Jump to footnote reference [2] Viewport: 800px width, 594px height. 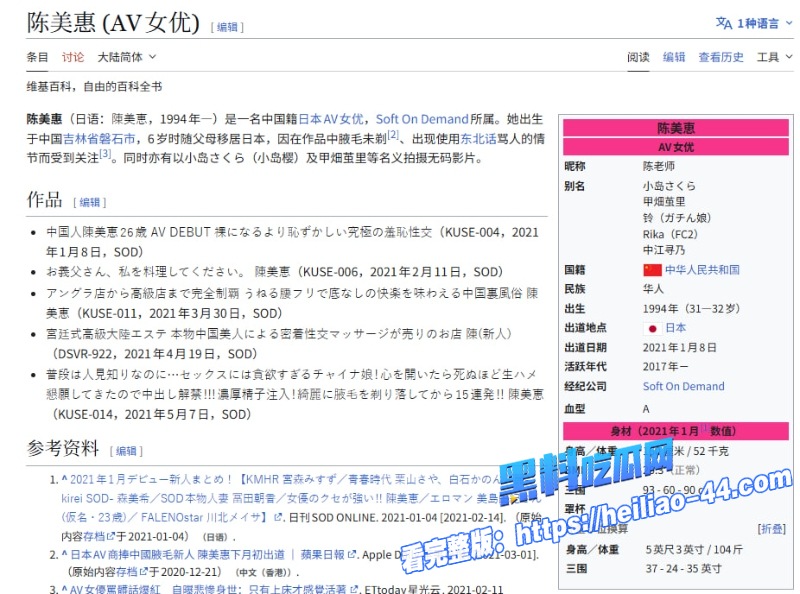point(393,135)
